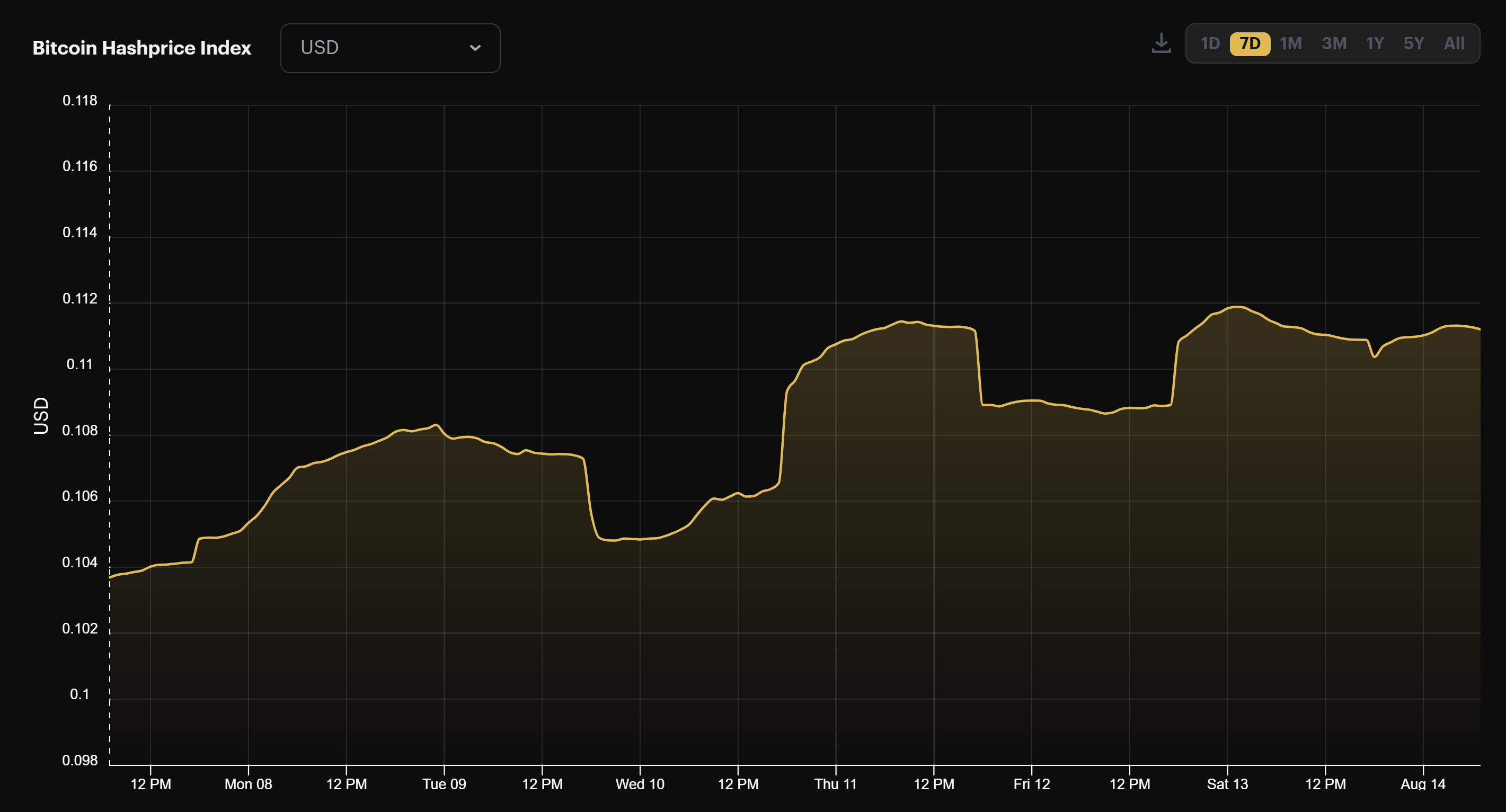
Task: Click the download chart data icon
Action: click(1161, 43)
